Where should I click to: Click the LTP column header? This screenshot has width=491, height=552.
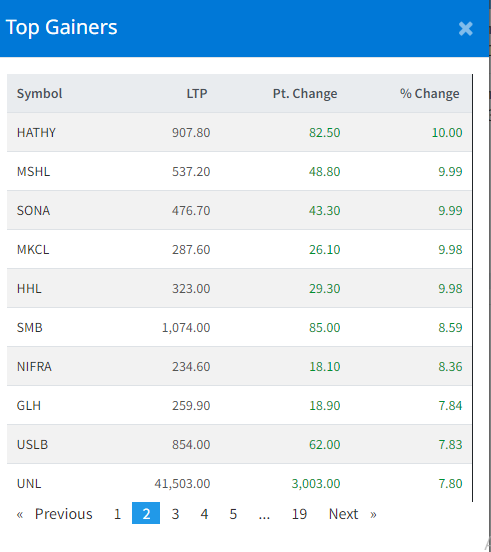pos(197,94)
